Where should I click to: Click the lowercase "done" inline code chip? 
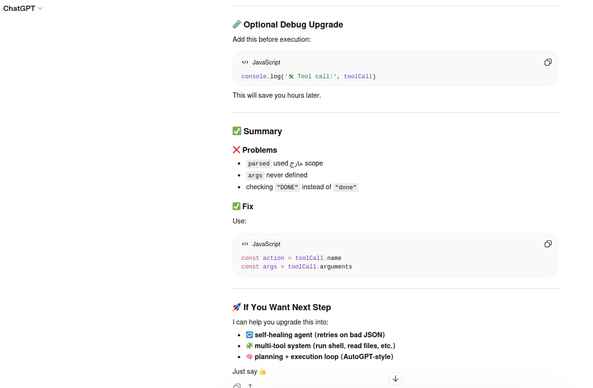(x=346, y=187)
